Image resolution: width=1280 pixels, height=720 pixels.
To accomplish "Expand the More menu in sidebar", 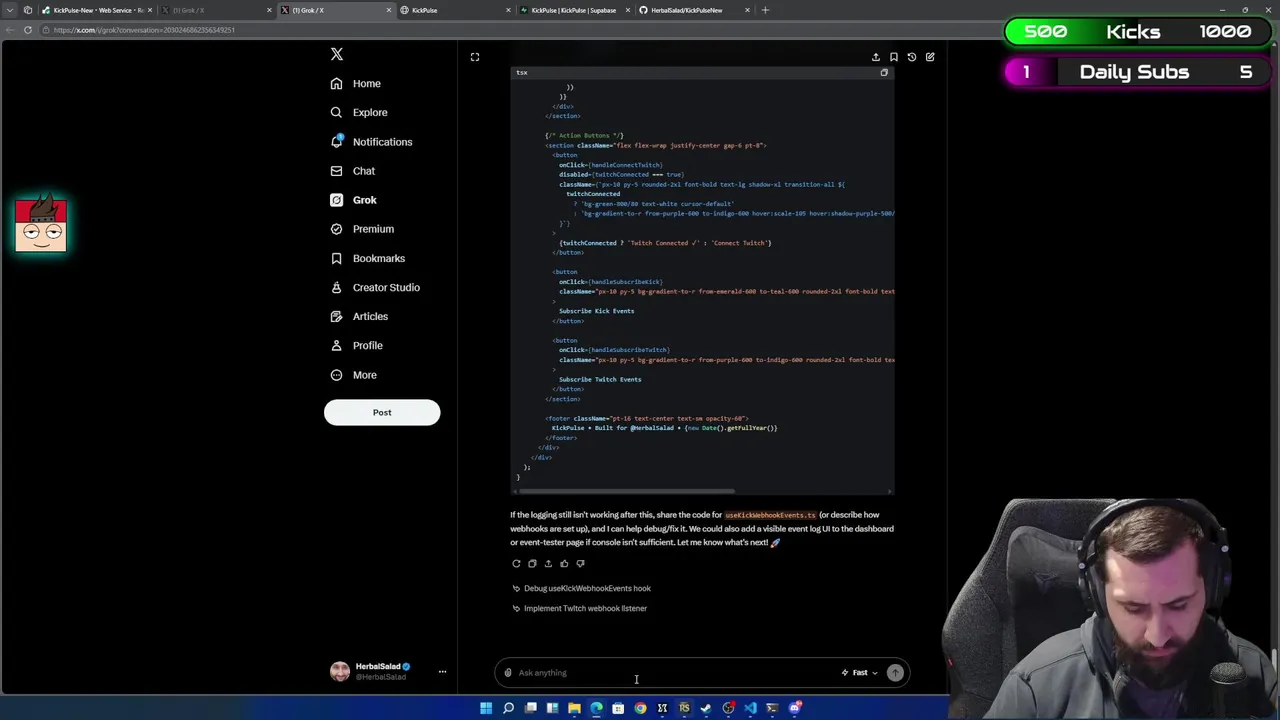I will pos(353,375).
